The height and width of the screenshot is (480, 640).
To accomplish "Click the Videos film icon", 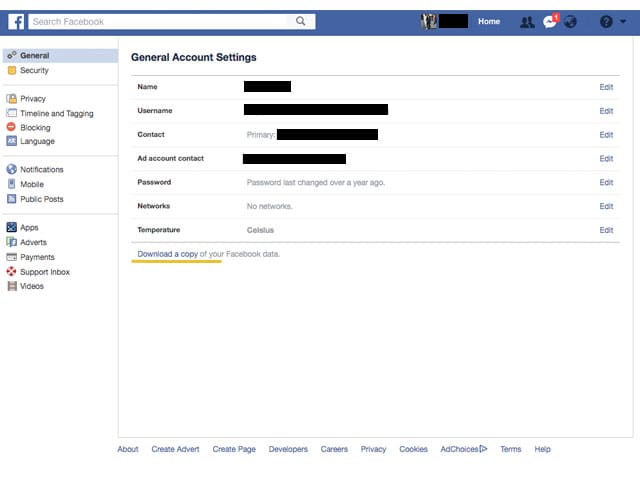I will (x=12, y=286).
